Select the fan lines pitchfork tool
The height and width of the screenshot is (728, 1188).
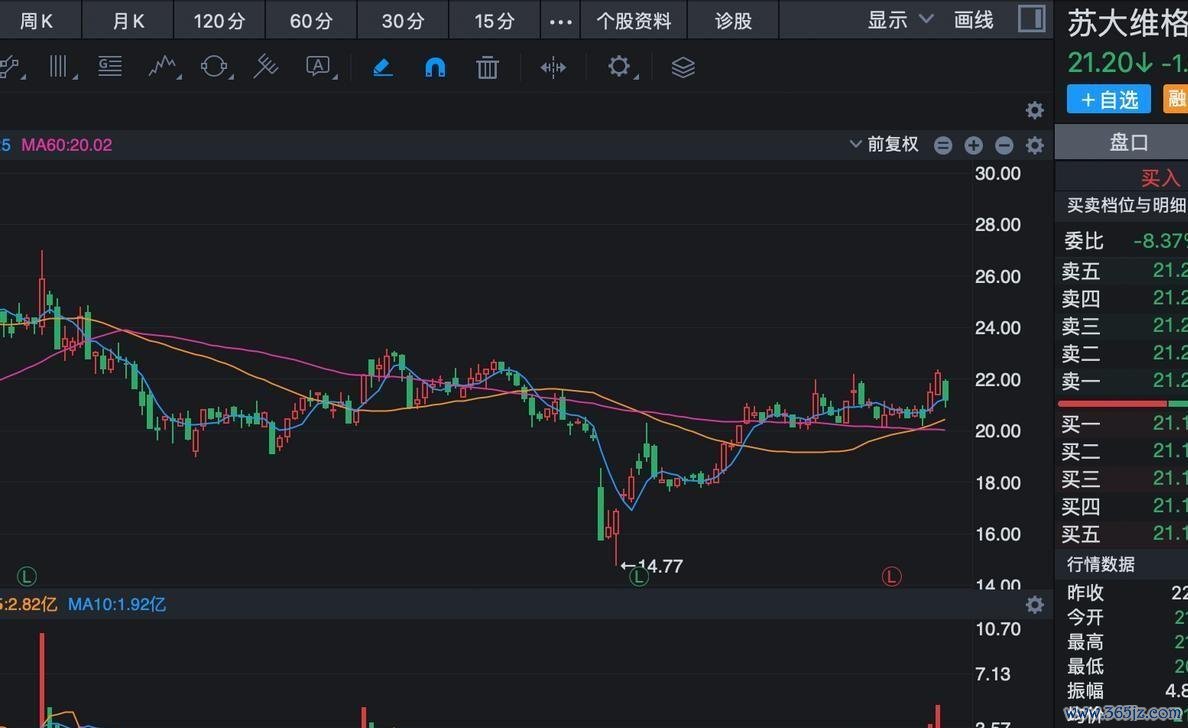pos(266,67)
